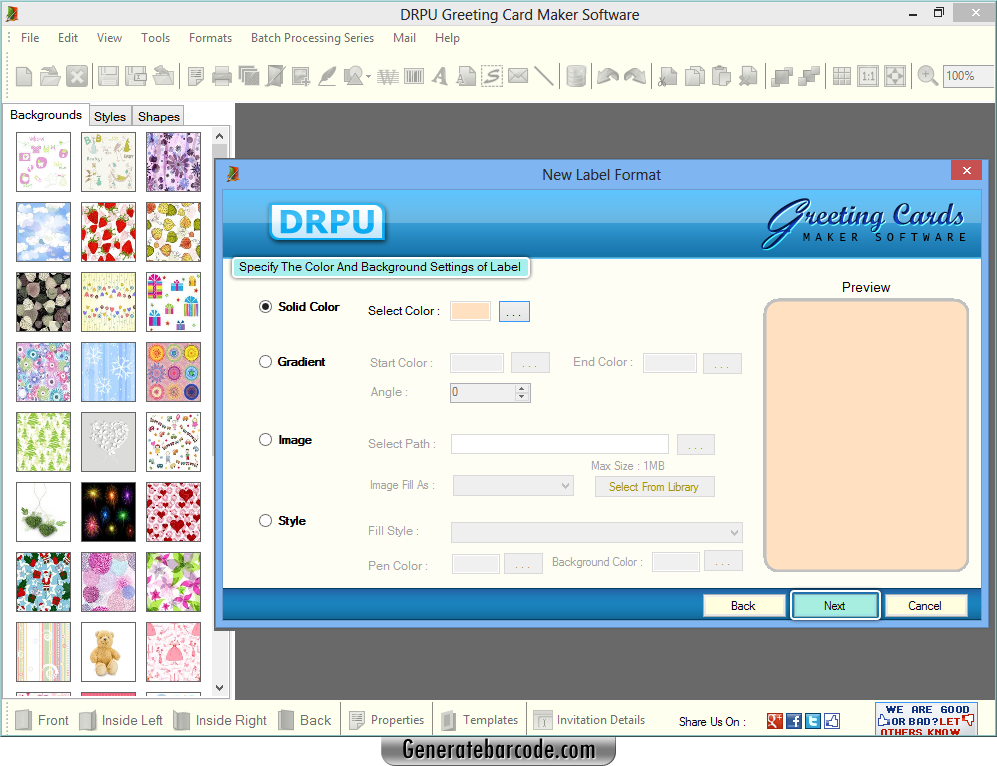Click the Cut scissors toolbar icon
Image resolution: width=997 pixels, height=766 pixels.
pos(667,76)
